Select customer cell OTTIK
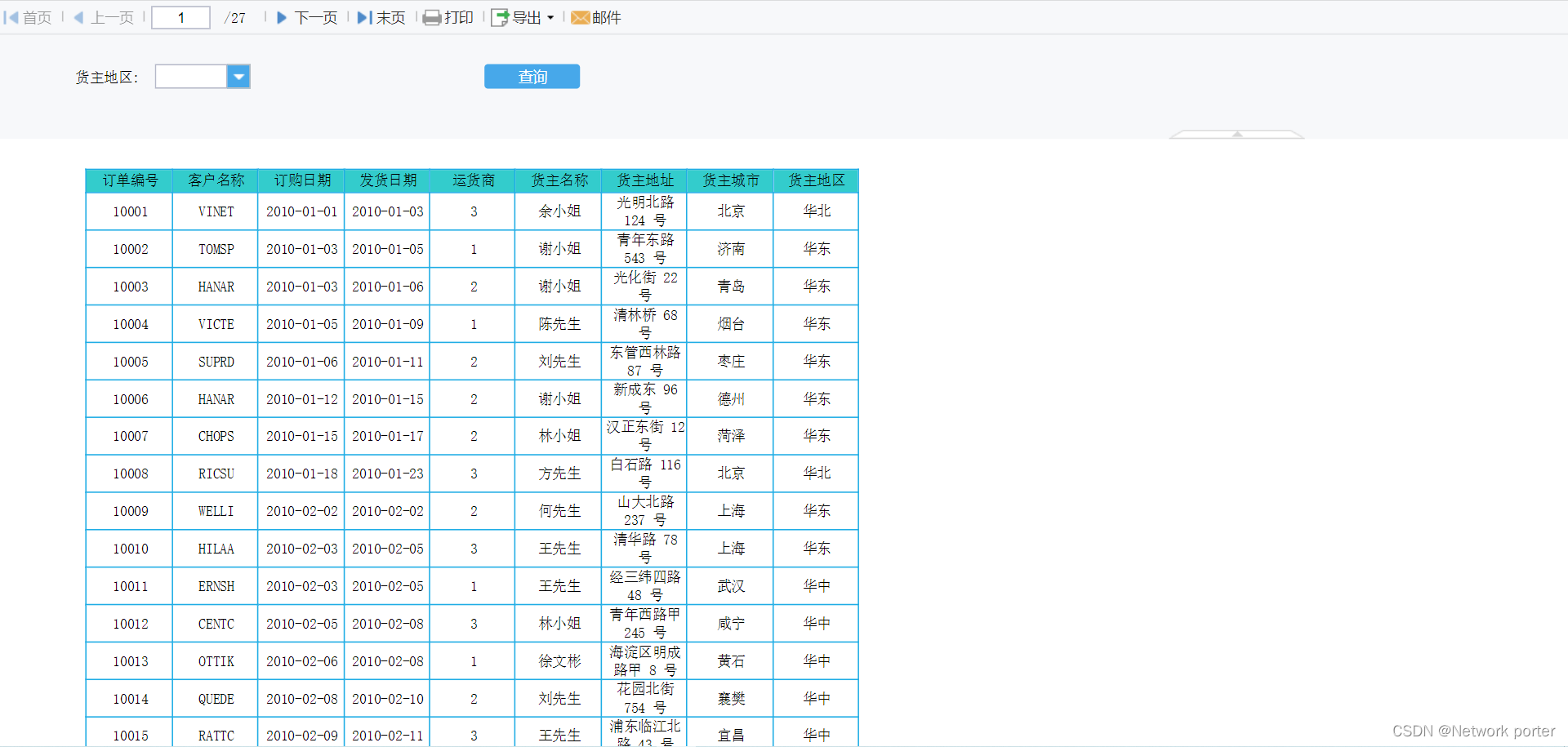 pos(216,661)
